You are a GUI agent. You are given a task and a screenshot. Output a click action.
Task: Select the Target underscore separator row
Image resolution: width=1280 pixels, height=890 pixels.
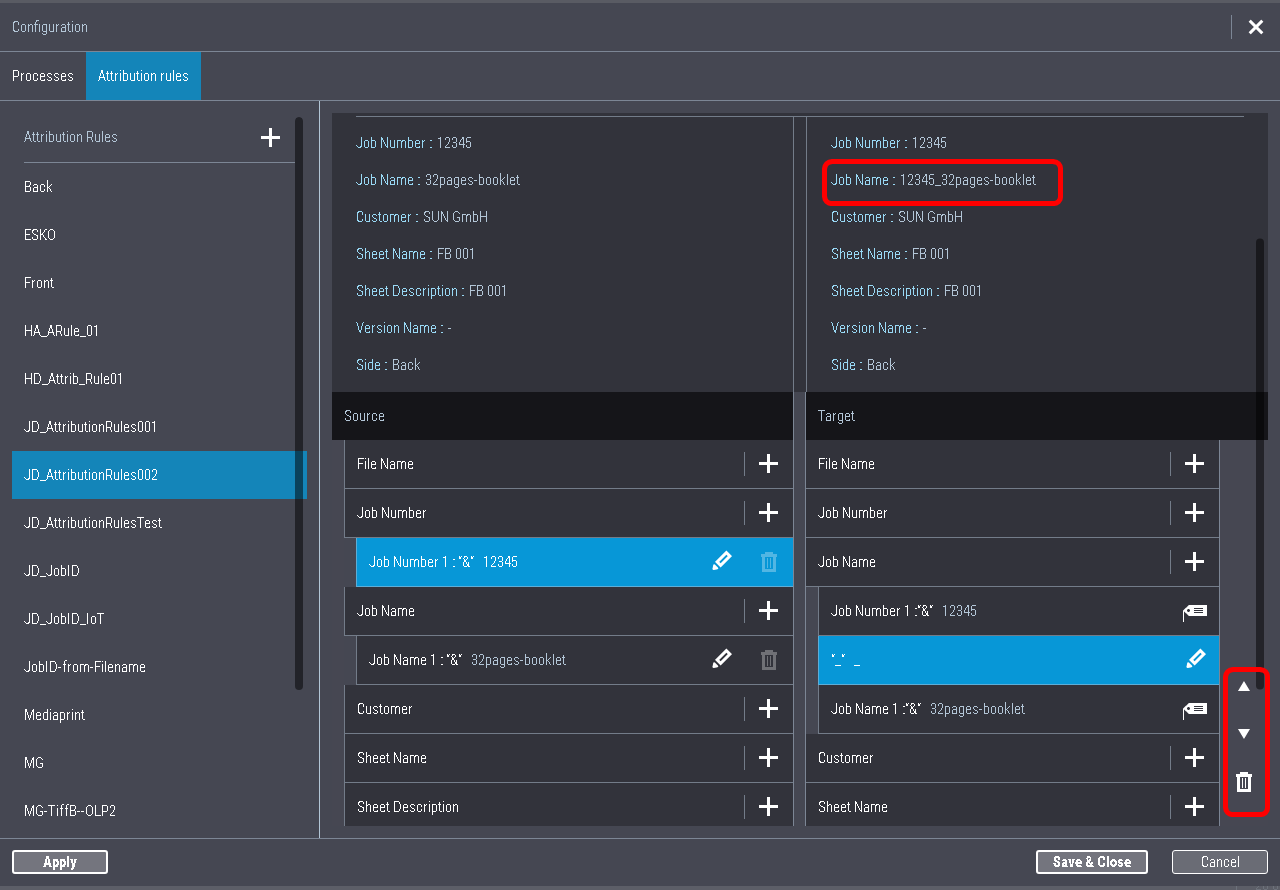click(1018, 660)
